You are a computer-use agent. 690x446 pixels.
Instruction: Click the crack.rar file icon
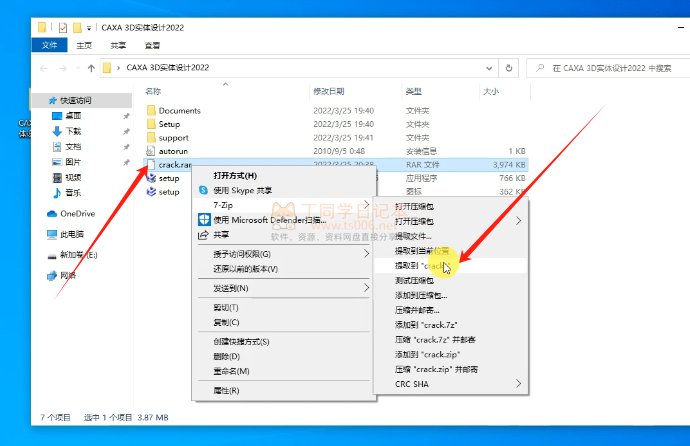151,165
